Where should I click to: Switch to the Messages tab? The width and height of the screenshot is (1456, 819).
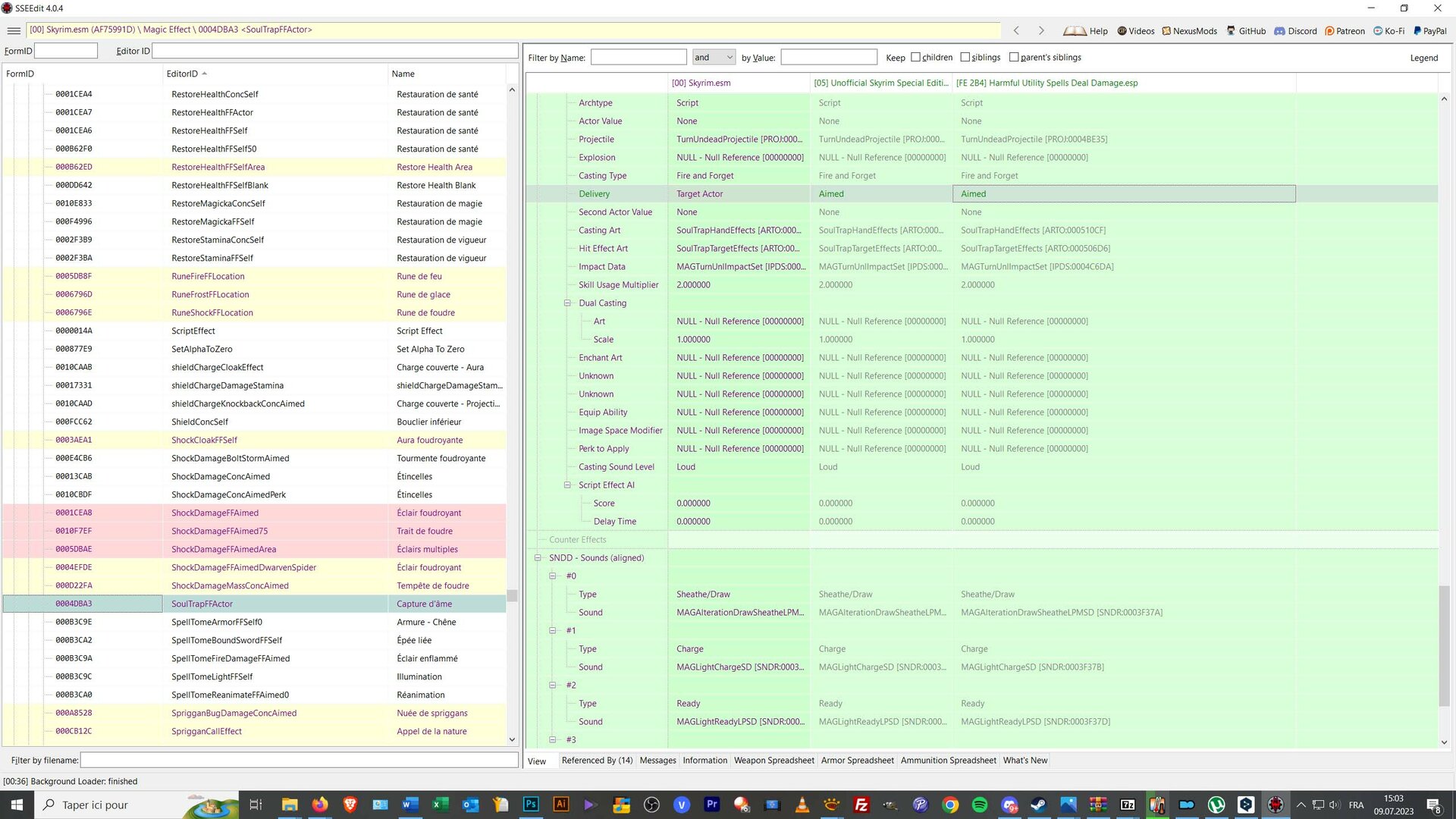click(x=657, y=761)
